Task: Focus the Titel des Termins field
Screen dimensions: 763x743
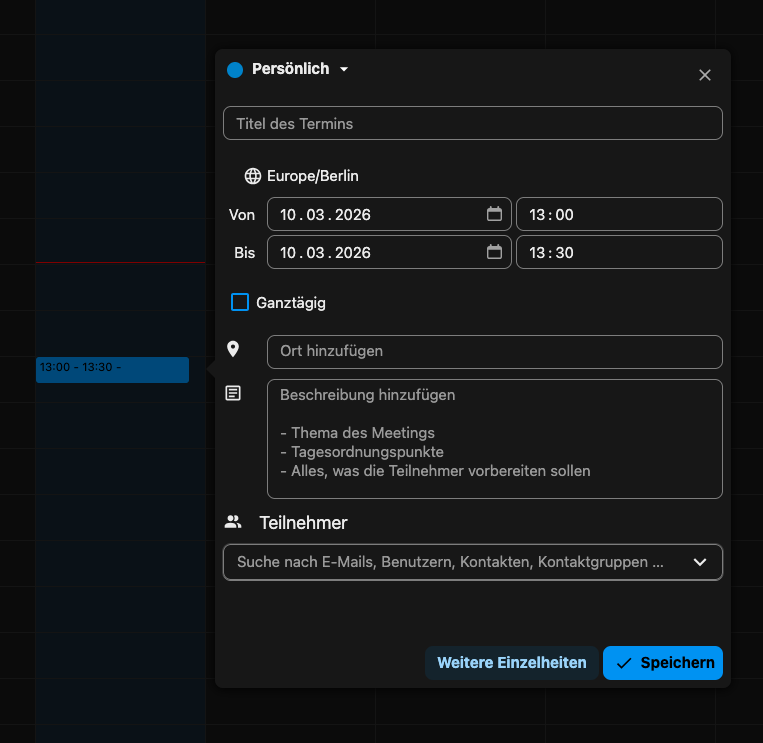Action: [472, 123]
